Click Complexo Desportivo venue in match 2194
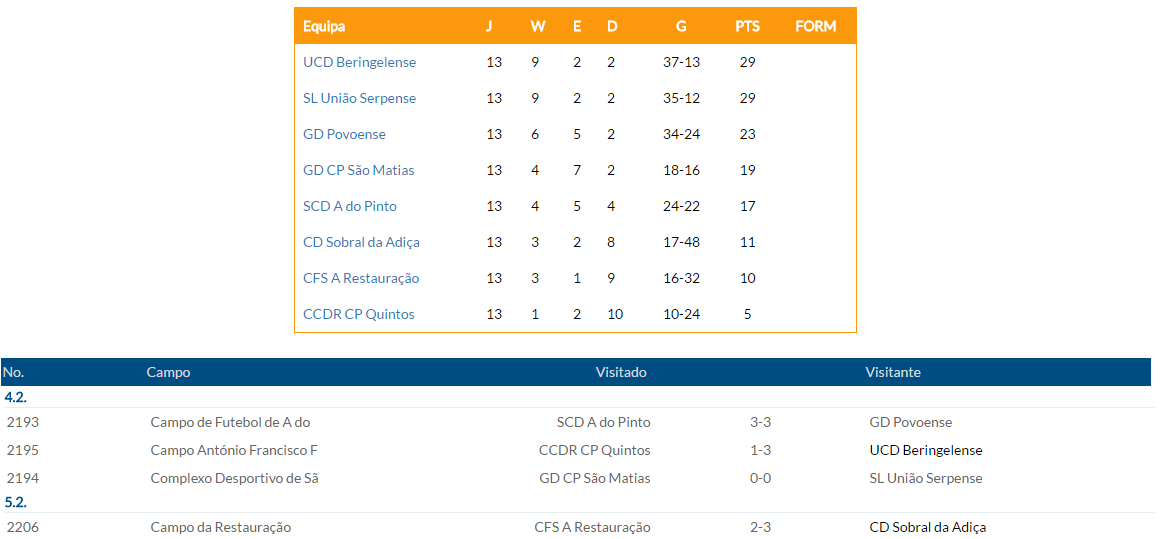 234,478
